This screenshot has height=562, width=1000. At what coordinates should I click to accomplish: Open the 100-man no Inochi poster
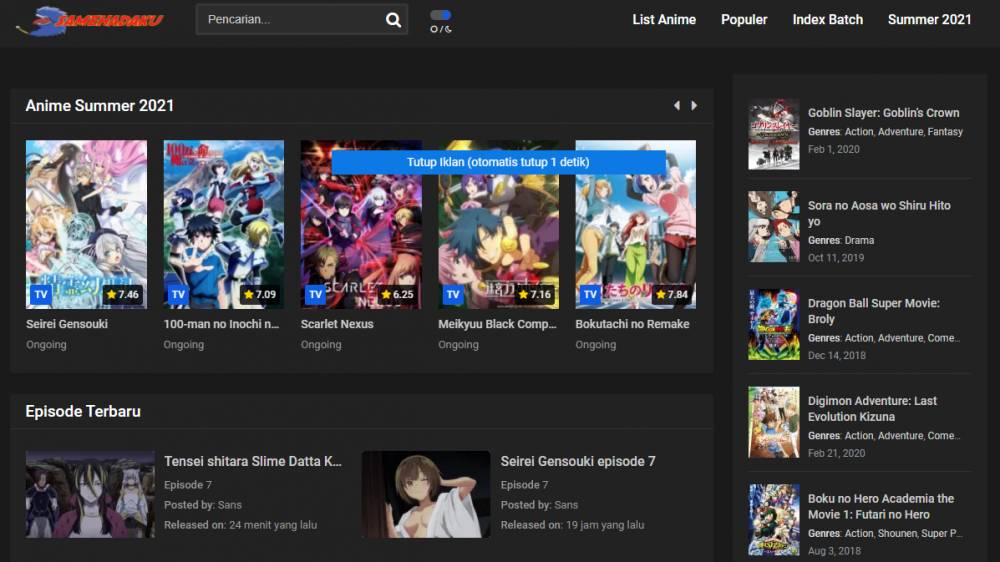tap(223, 224)
